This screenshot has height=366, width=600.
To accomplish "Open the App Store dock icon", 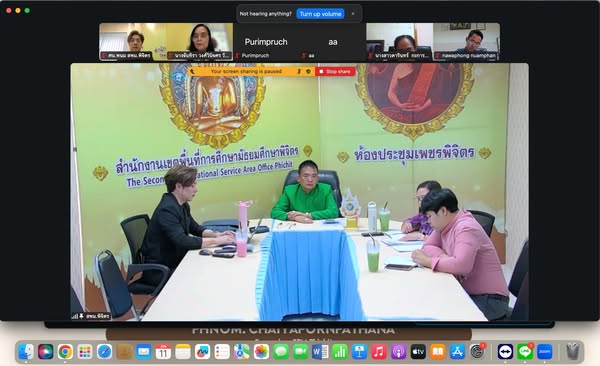I will click(457, 351).
